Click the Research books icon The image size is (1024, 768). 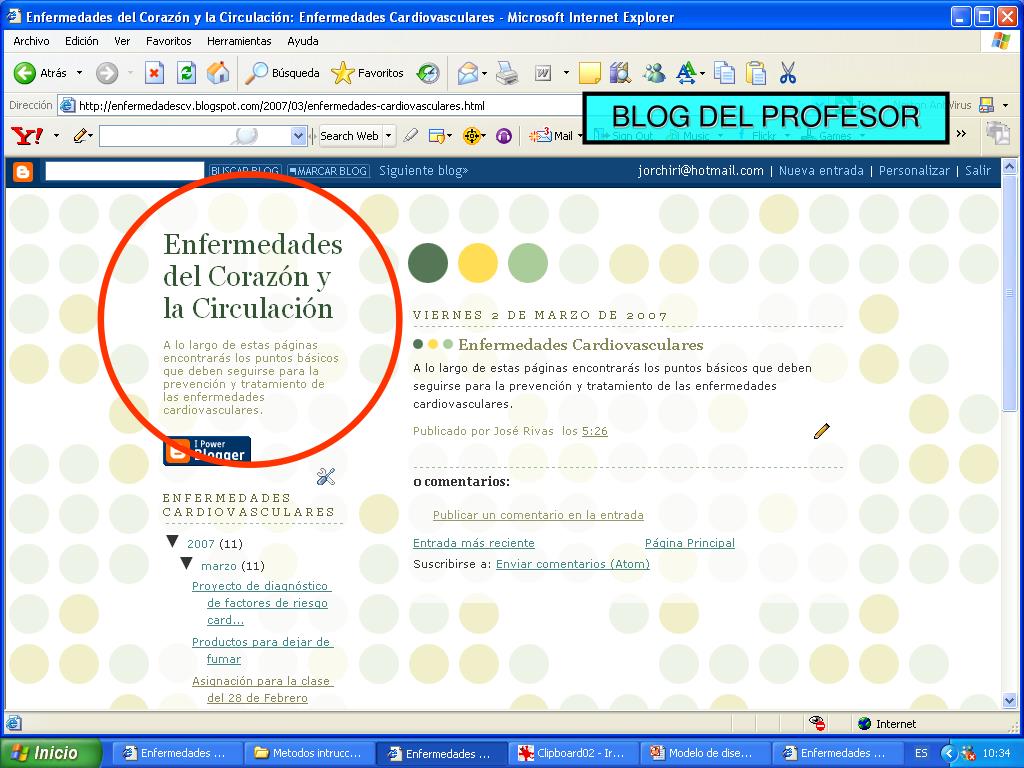(620, 72)
